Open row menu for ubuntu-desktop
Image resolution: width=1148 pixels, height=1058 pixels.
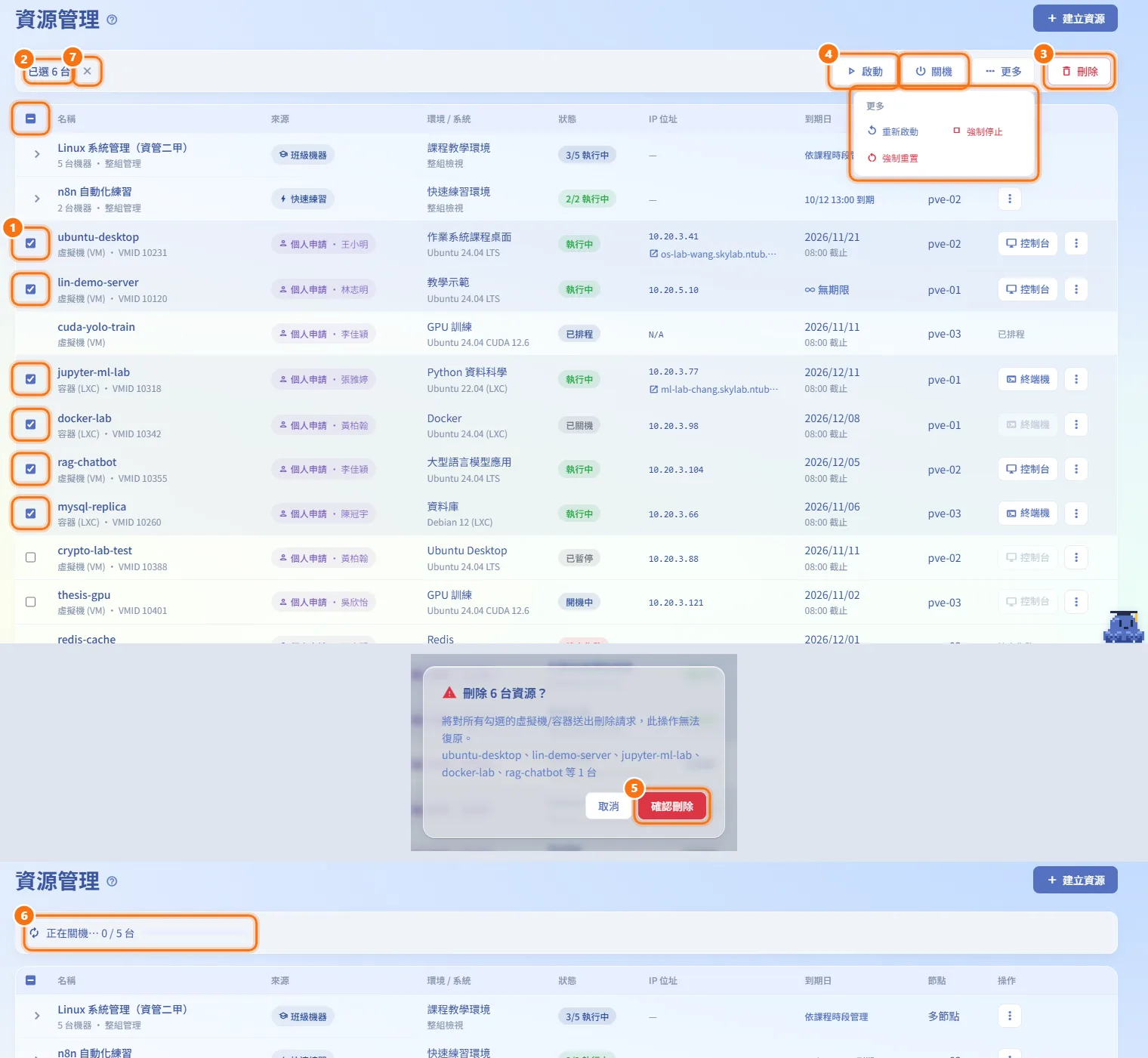point(1076,243)
